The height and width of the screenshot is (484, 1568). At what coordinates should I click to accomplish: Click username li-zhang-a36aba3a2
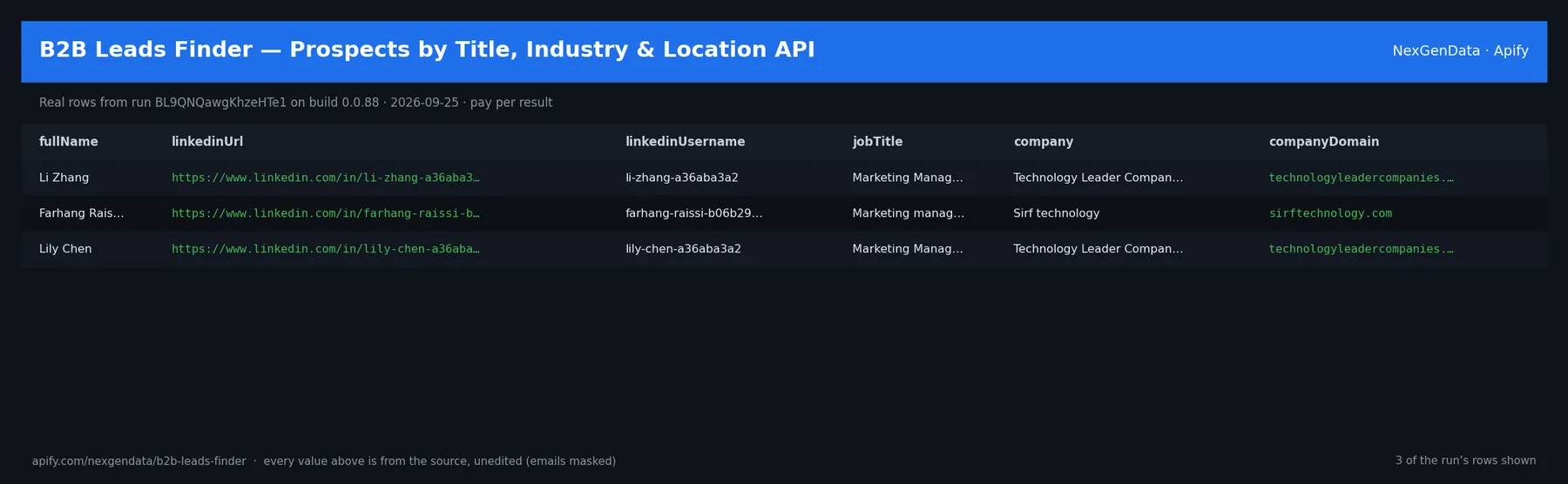[682, 178]
